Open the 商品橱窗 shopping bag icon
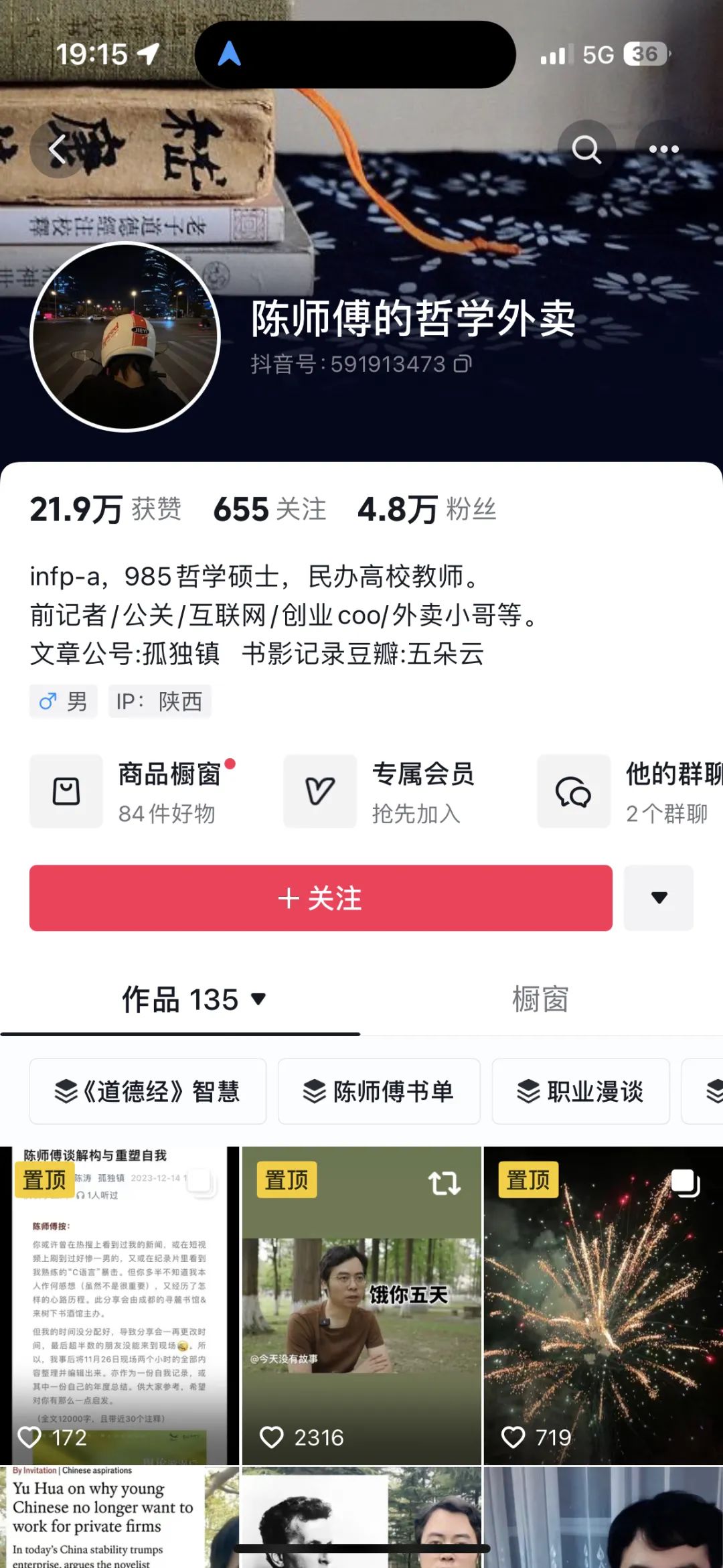This screenshot has height=1568, width=723. click(x=66, y=791)
